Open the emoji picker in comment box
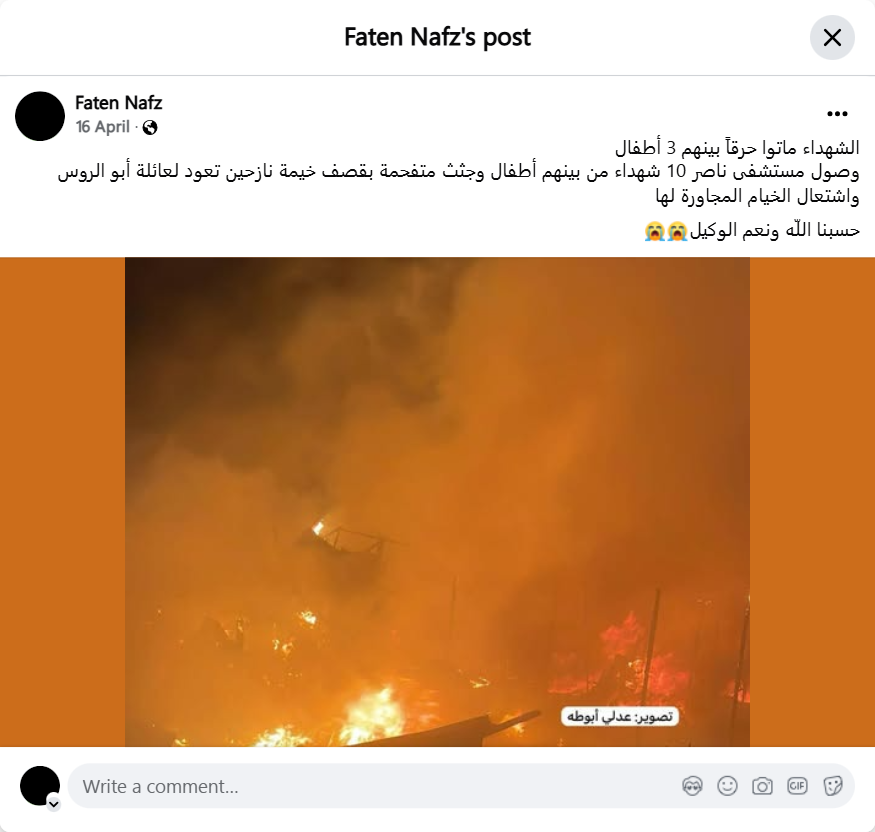 [727, 786]
